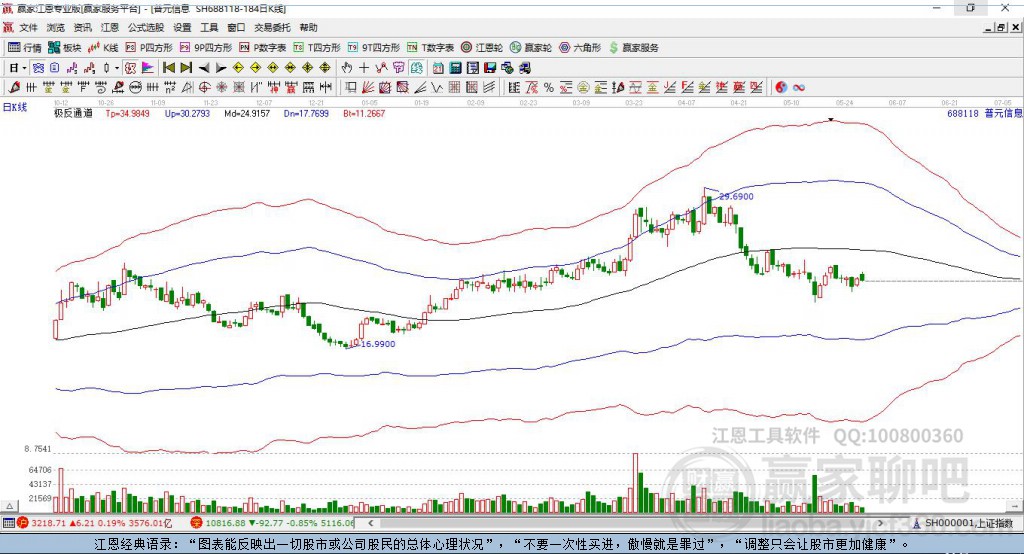Open the 工具 menu

coord(209,27)
